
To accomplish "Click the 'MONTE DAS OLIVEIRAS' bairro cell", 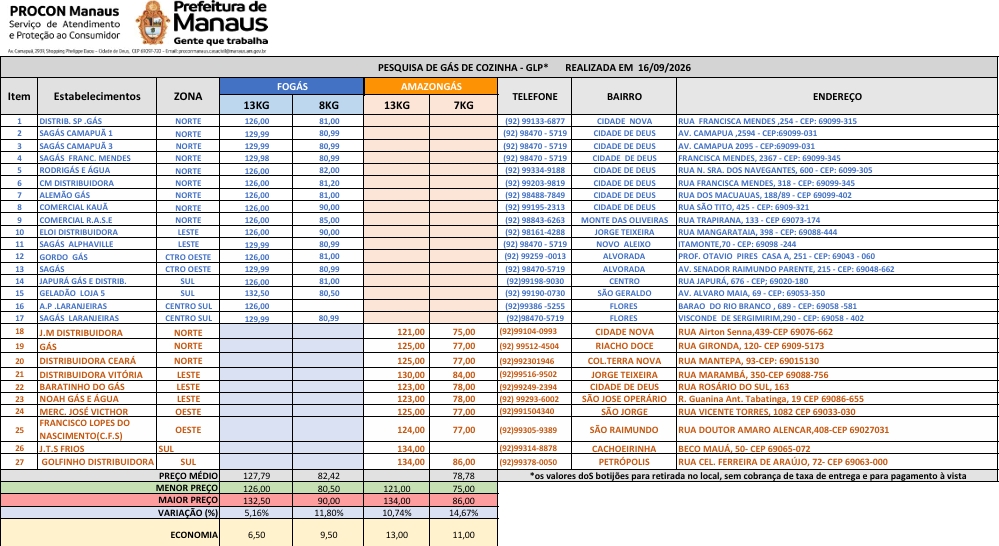I will (x=624, y=220).
